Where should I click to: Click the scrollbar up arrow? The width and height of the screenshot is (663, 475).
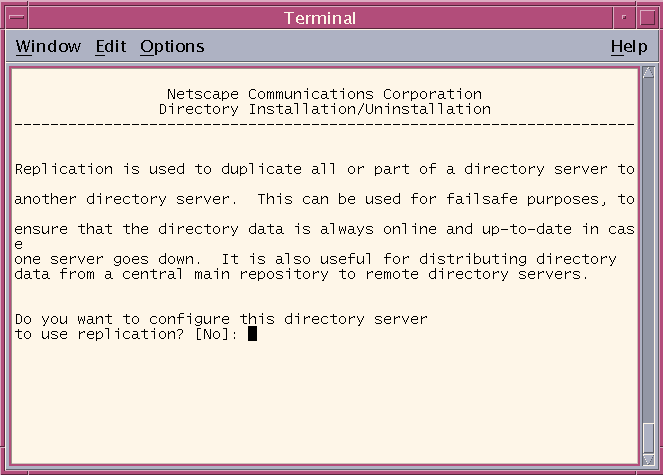(648, 72)
